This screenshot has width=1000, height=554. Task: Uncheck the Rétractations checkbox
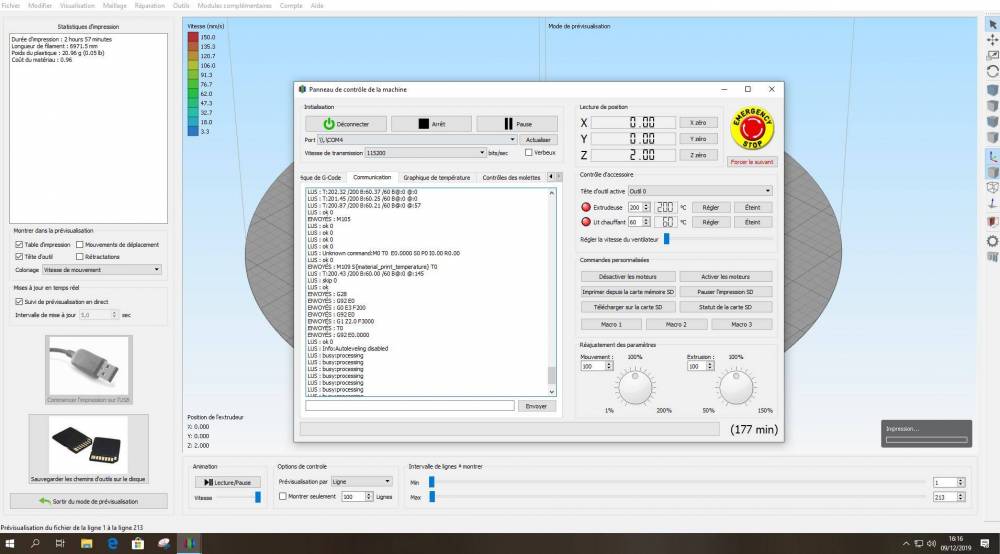pyautogui.click(x=79, y=256)
